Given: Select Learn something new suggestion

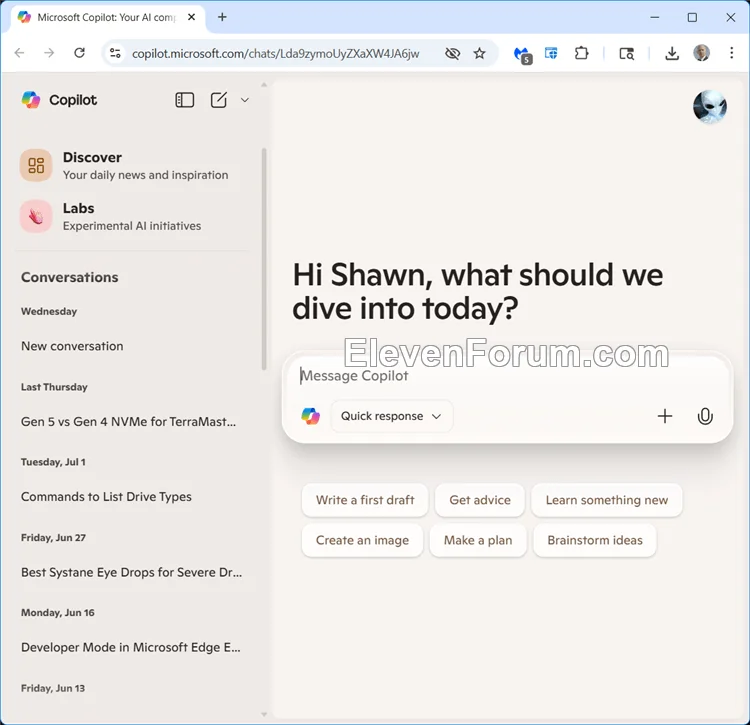Looking at the screenshot, I should pos(607,500).
